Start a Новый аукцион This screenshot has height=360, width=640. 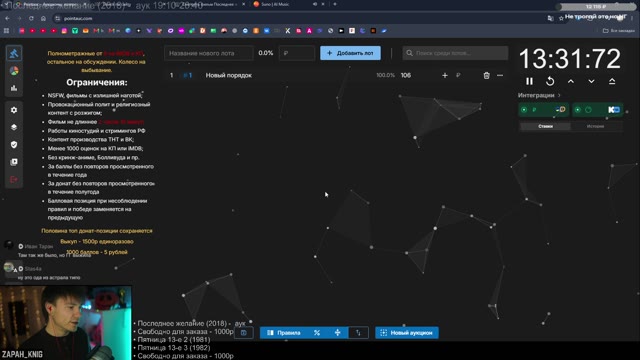[x=407, y=333]
